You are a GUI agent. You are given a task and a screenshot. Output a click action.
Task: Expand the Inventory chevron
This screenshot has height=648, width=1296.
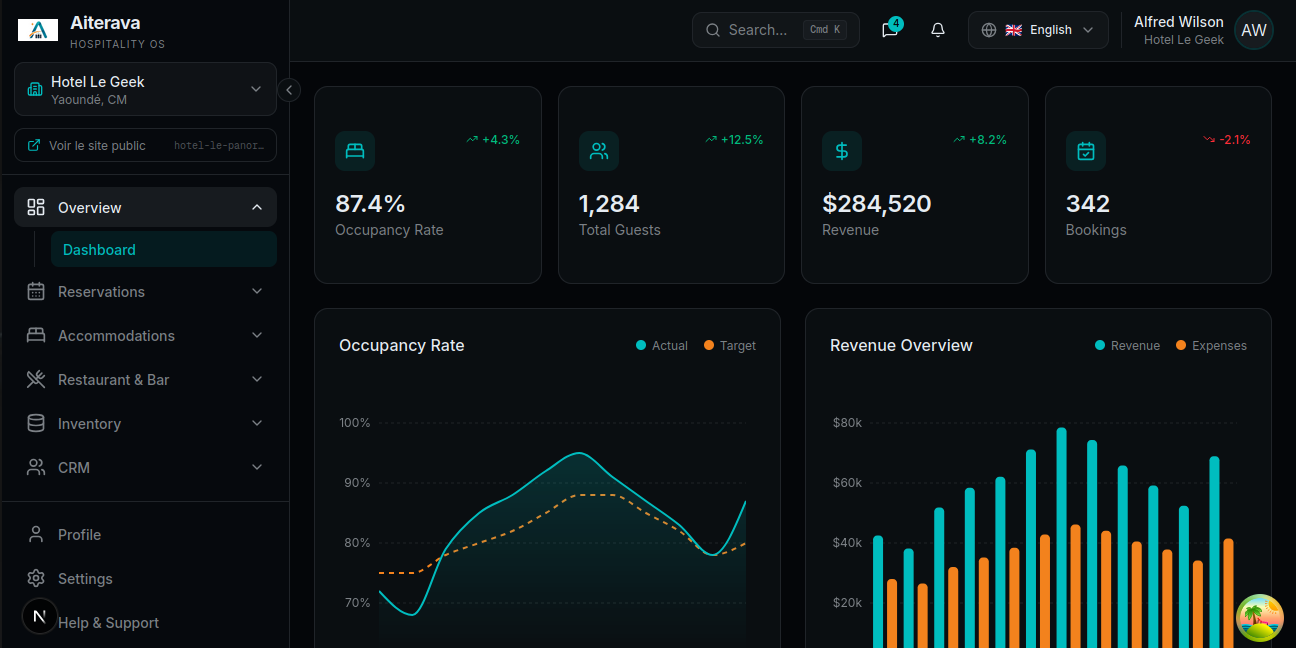257,423
